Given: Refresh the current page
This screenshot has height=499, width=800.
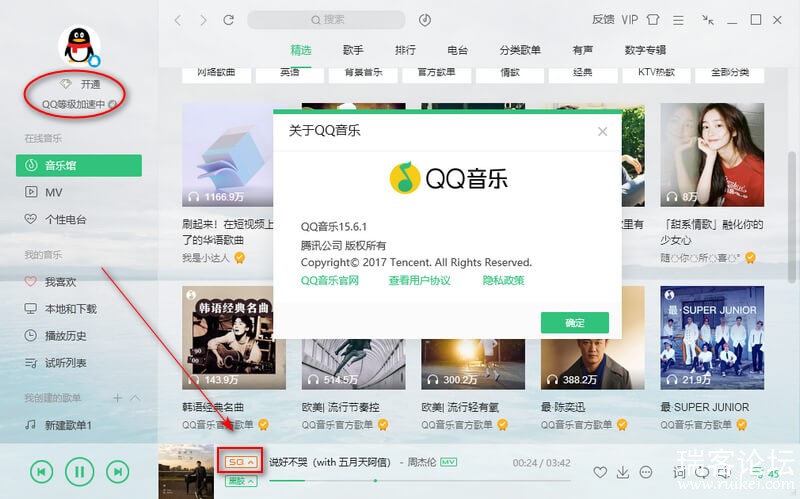Looking at the screenshot, I should [229, 20].
